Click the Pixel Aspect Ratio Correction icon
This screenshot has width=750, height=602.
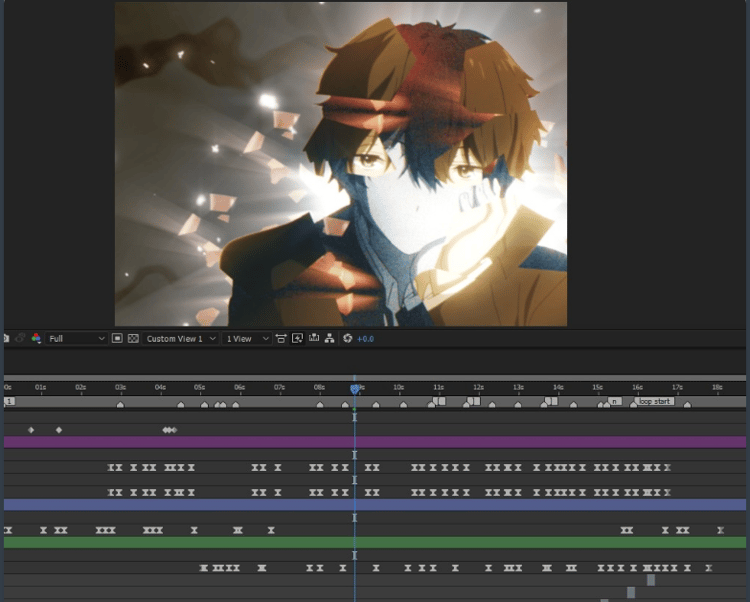pos(281,339)
